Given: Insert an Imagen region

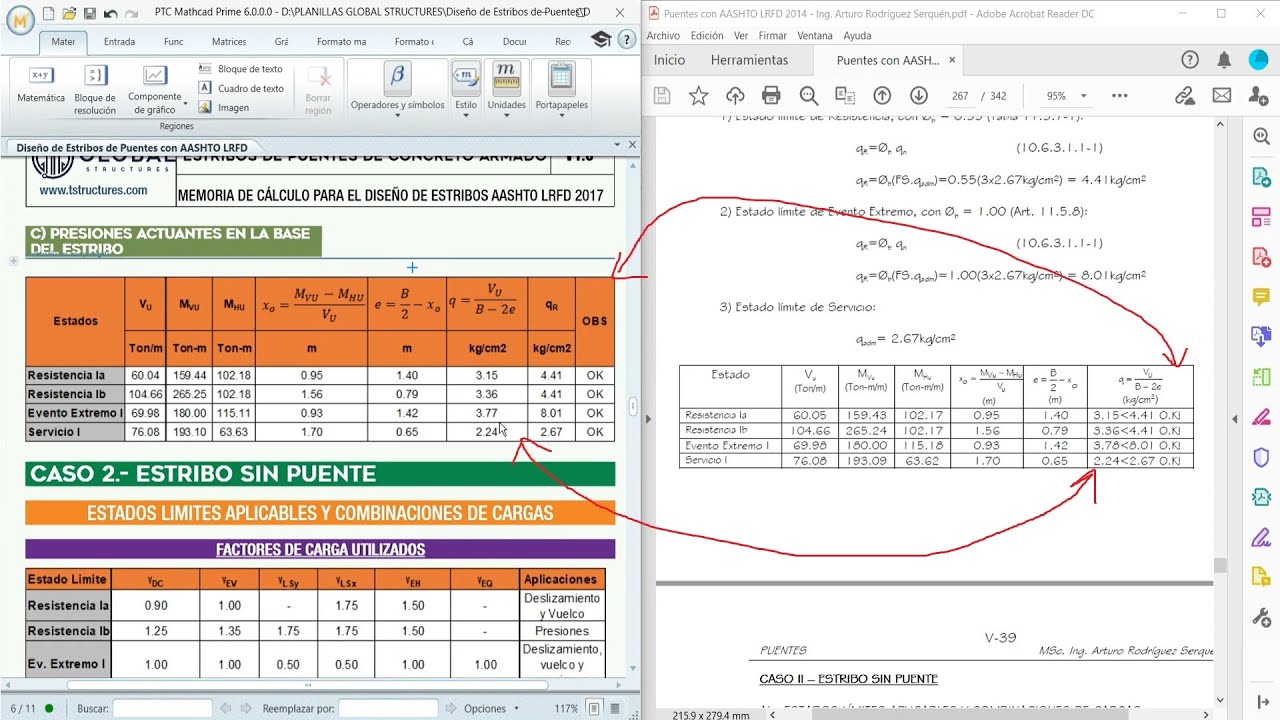Looking at the screenshot, I should coord(224,107).
